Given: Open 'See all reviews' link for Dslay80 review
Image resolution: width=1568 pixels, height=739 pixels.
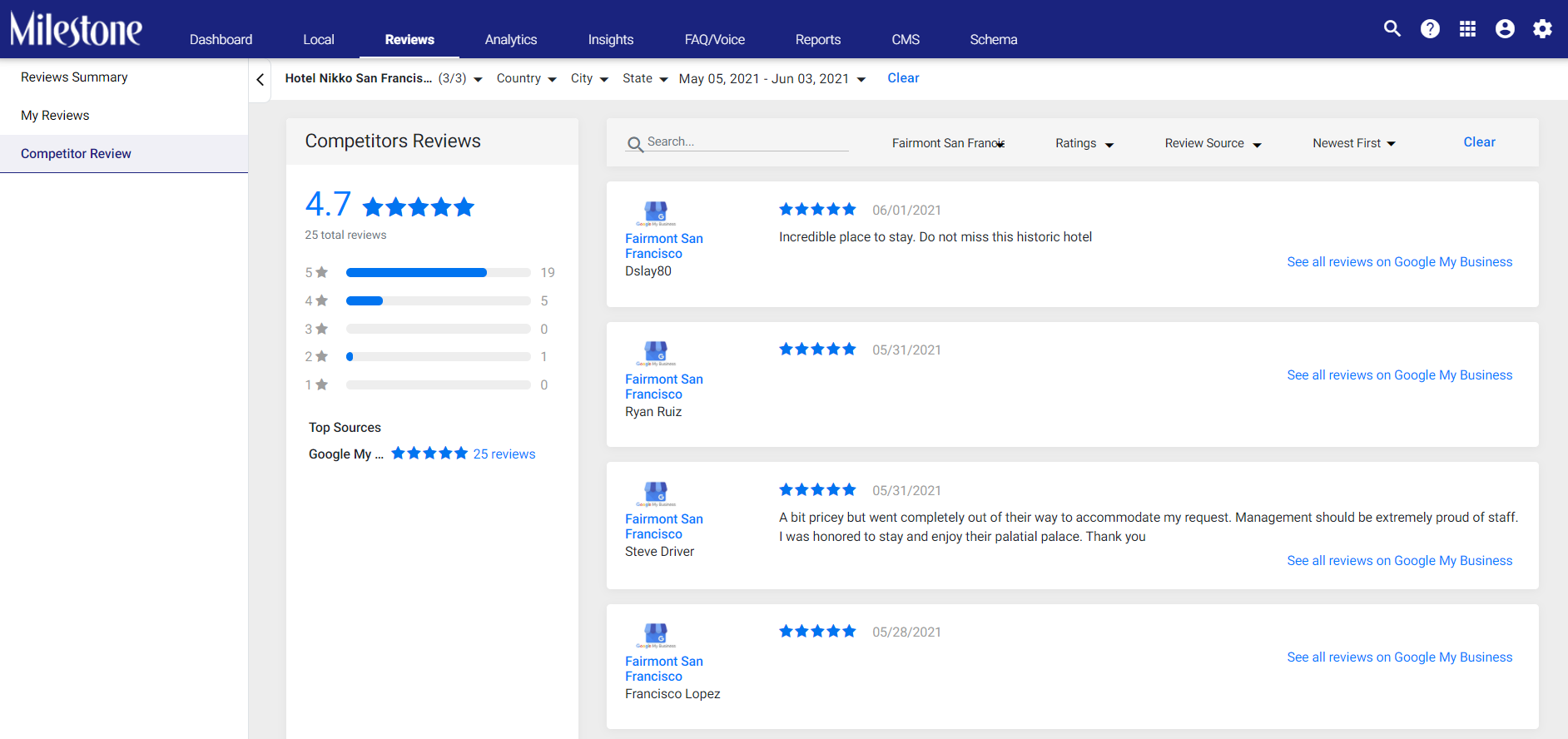Looking at the screenshot, I should (1400, 262).
